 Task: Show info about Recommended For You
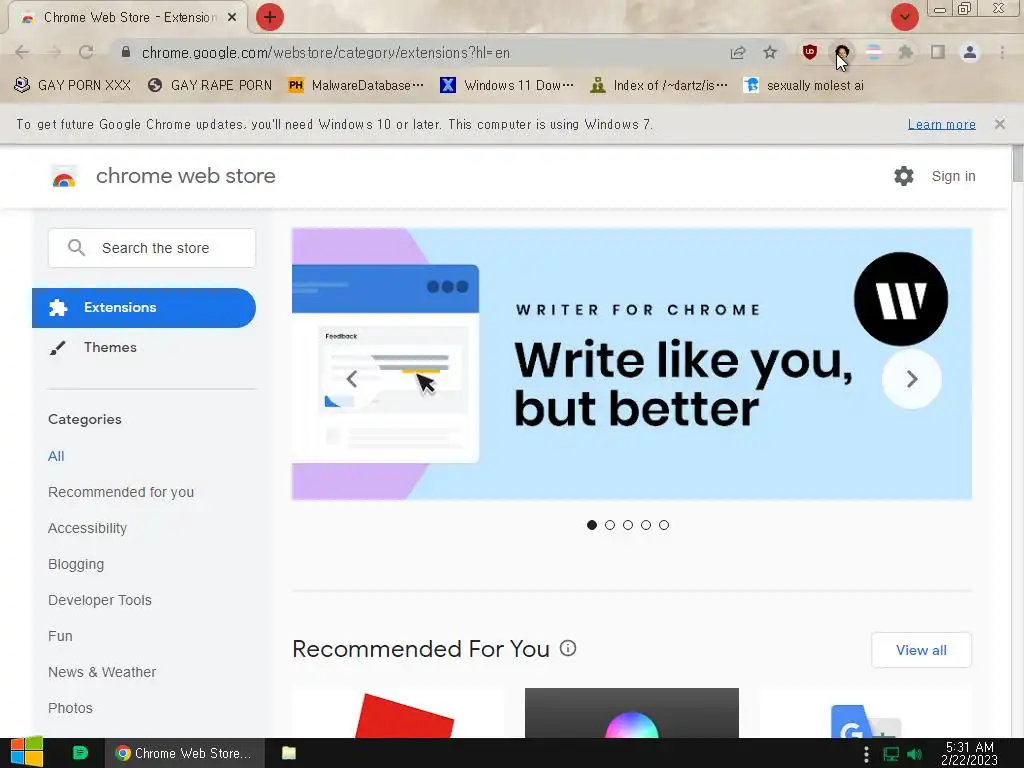tap(568, 648)
